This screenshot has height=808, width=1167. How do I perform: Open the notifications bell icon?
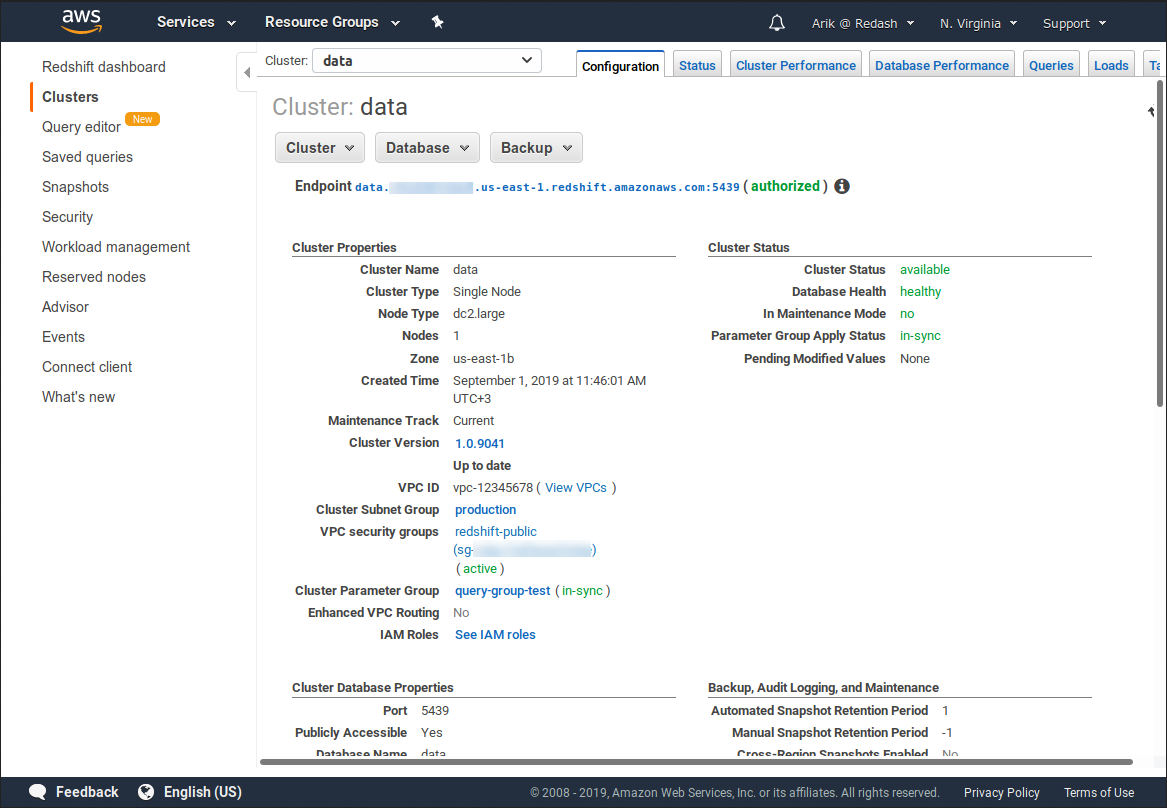point(776,23)
